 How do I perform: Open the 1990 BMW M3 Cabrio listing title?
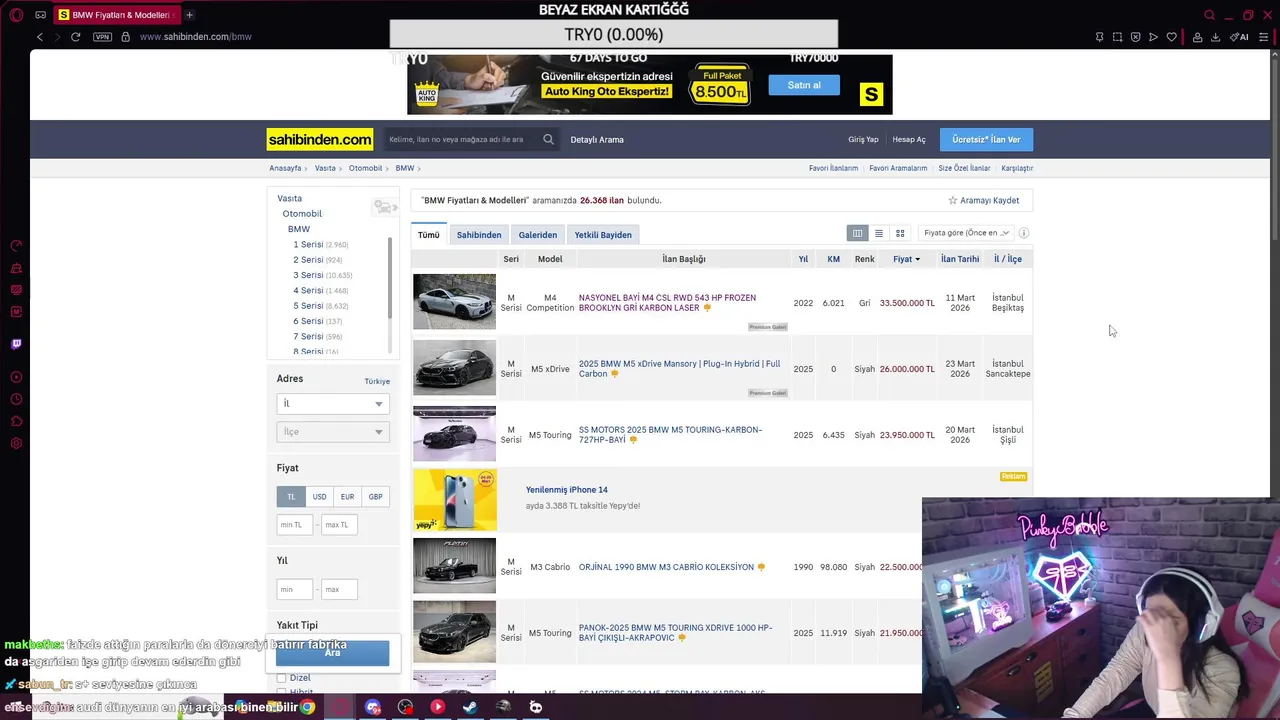pyautogui.click(x=666, y=567)
